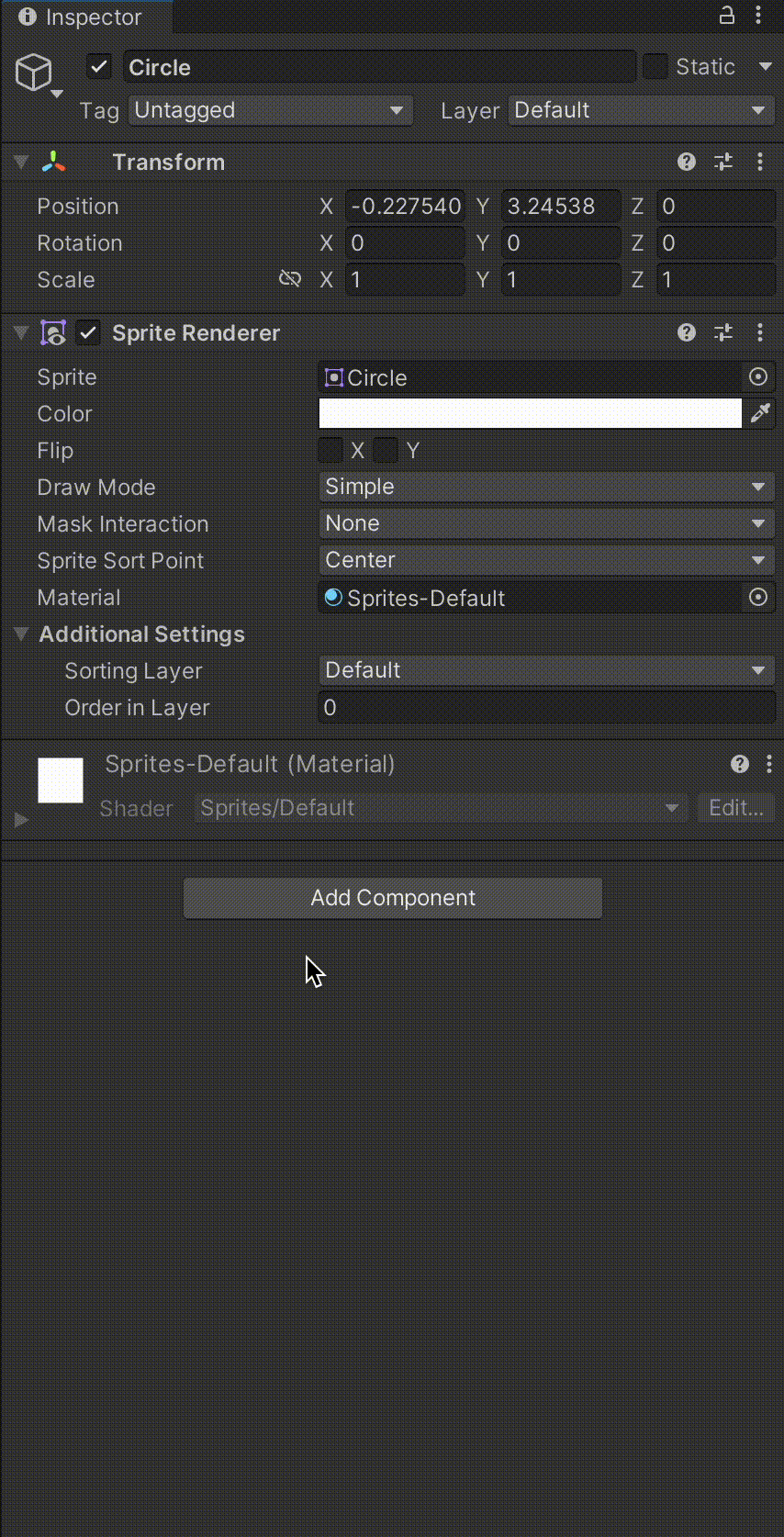Enable the Static checkbox
Image resolution: width=784 pixels, height=1537 pixels.
tap(655, 66)
